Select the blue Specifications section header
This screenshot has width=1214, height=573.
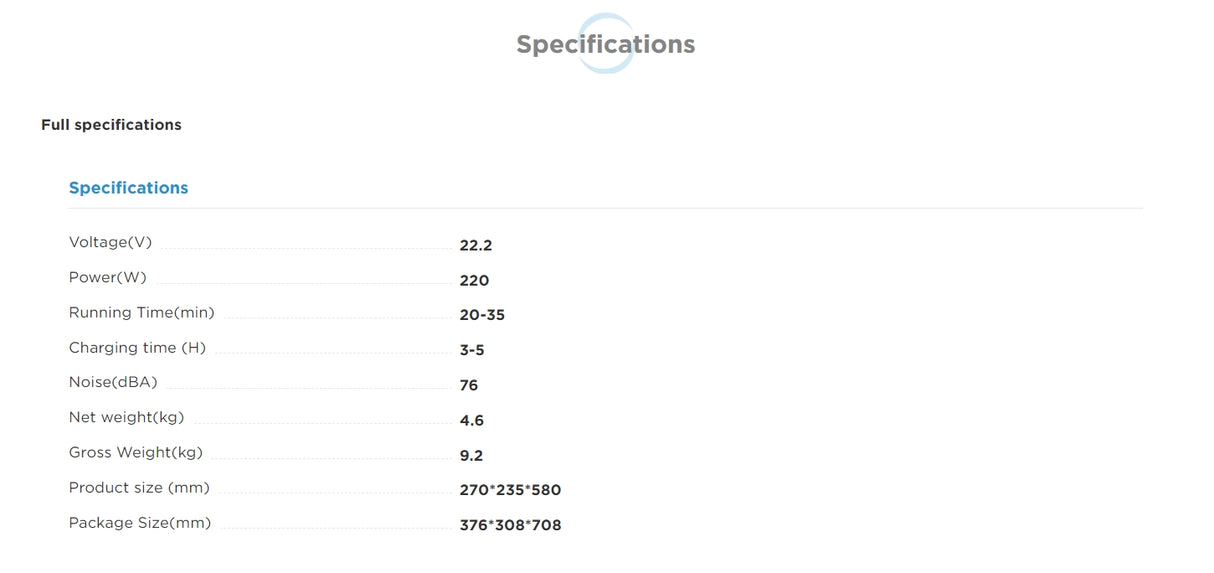point(128,188)
